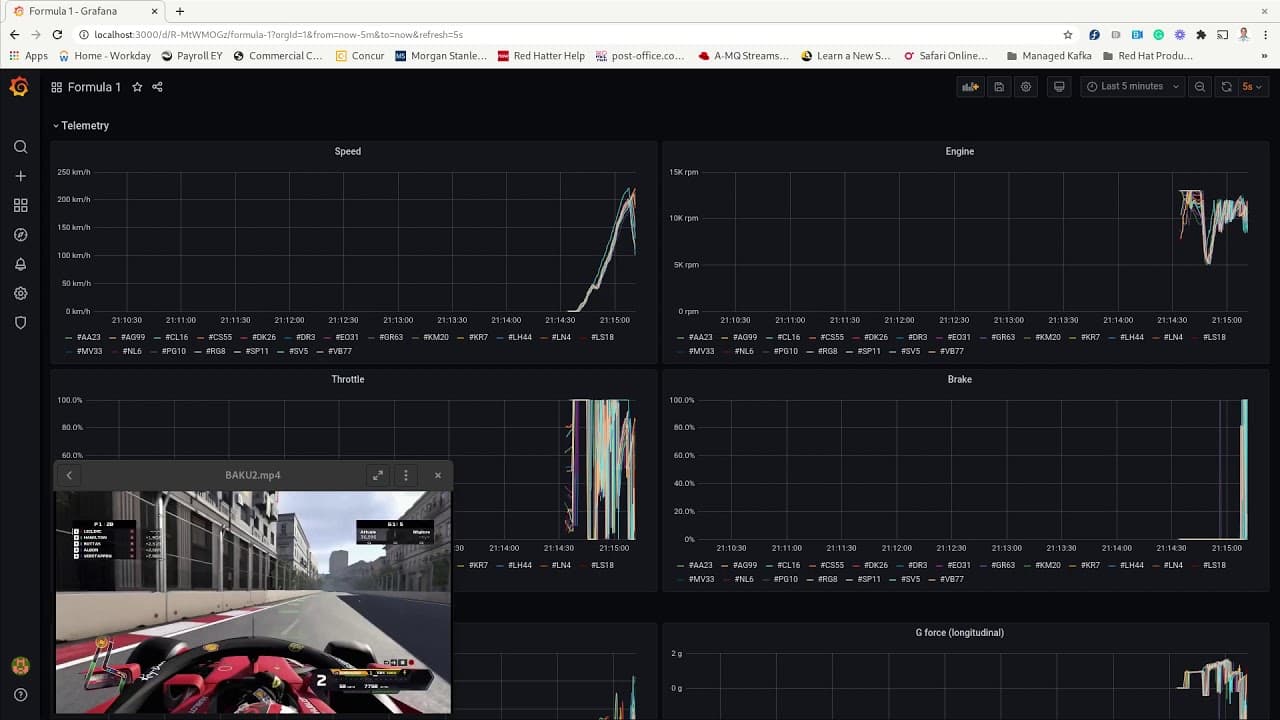Open the Concur bookmark

(360, 56)
